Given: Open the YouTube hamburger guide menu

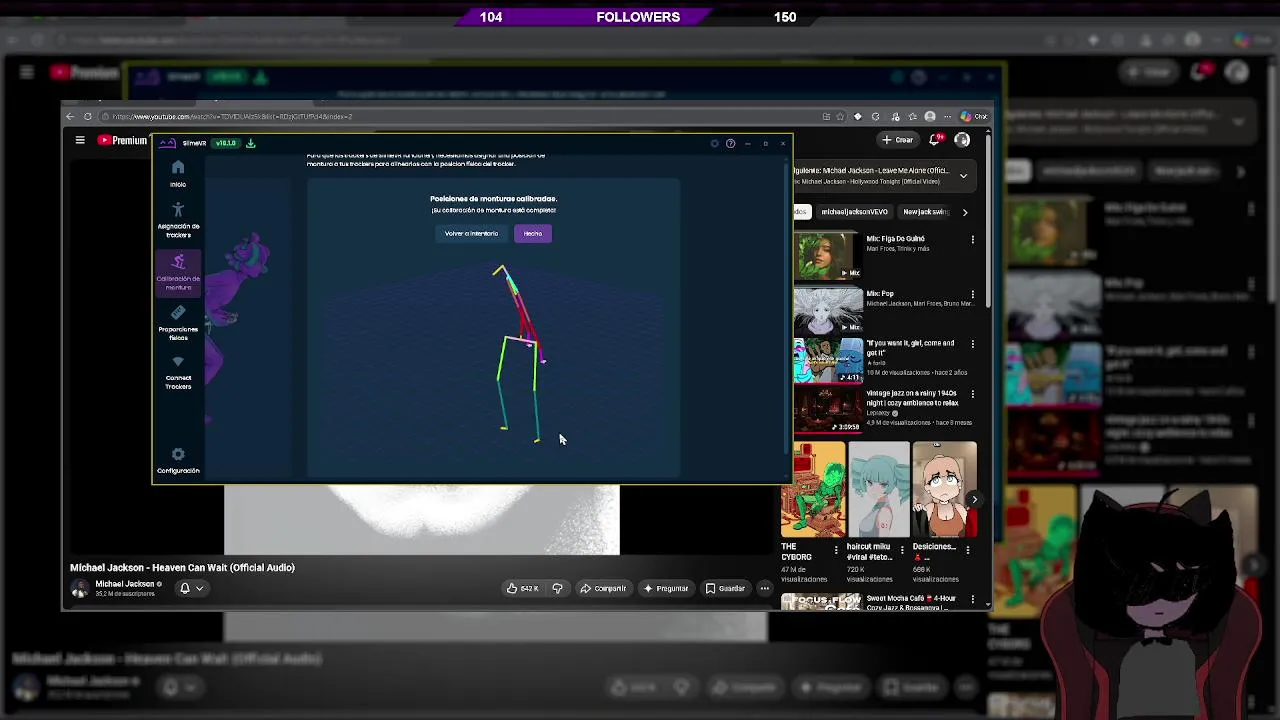Looking at the screenshot, I should coord(80,140).
